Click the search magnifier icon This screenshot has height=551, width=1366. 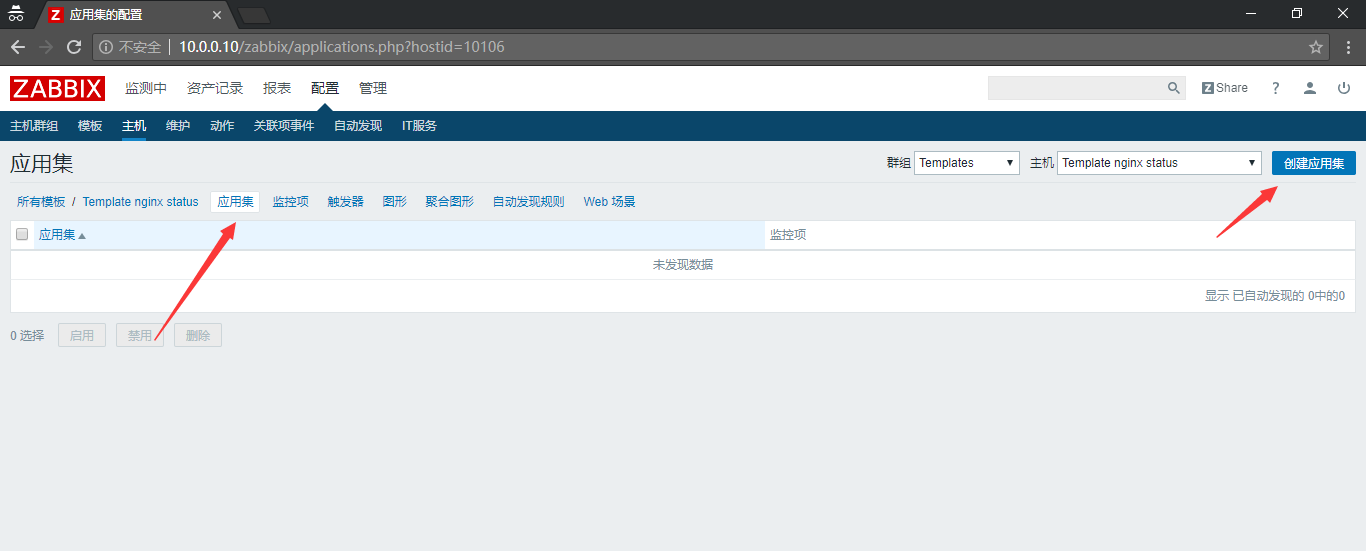point(1174,88)
